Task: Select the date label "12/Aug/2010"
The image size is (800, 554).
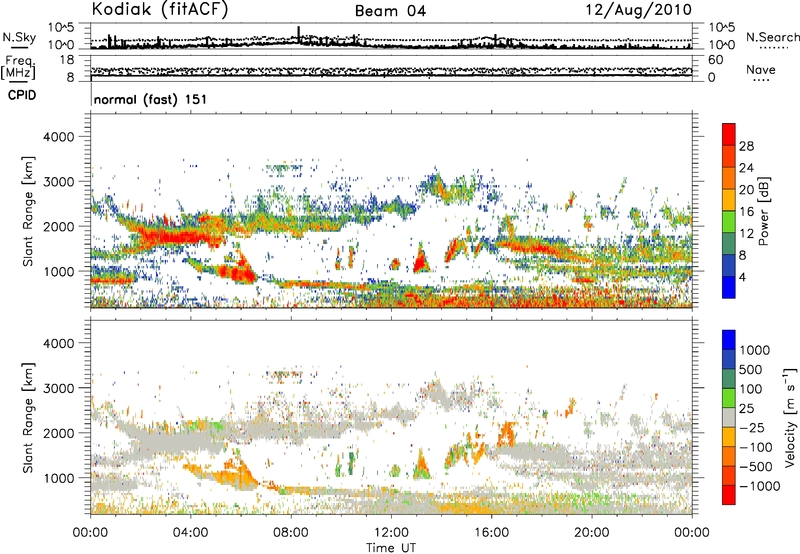Action: (639, 10)
